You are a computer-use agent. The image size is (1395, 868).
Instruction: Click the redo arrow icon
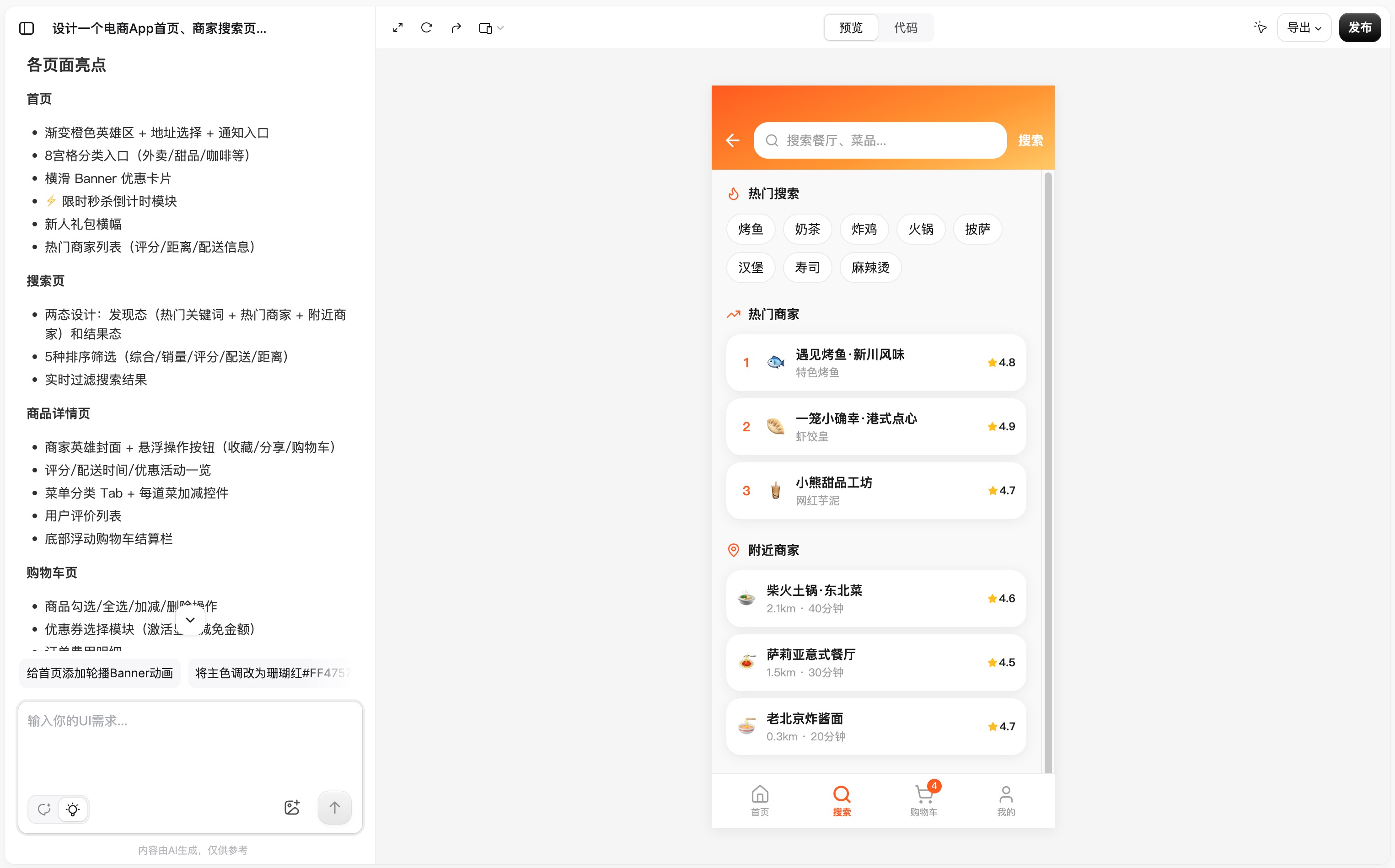pos(456,27)
